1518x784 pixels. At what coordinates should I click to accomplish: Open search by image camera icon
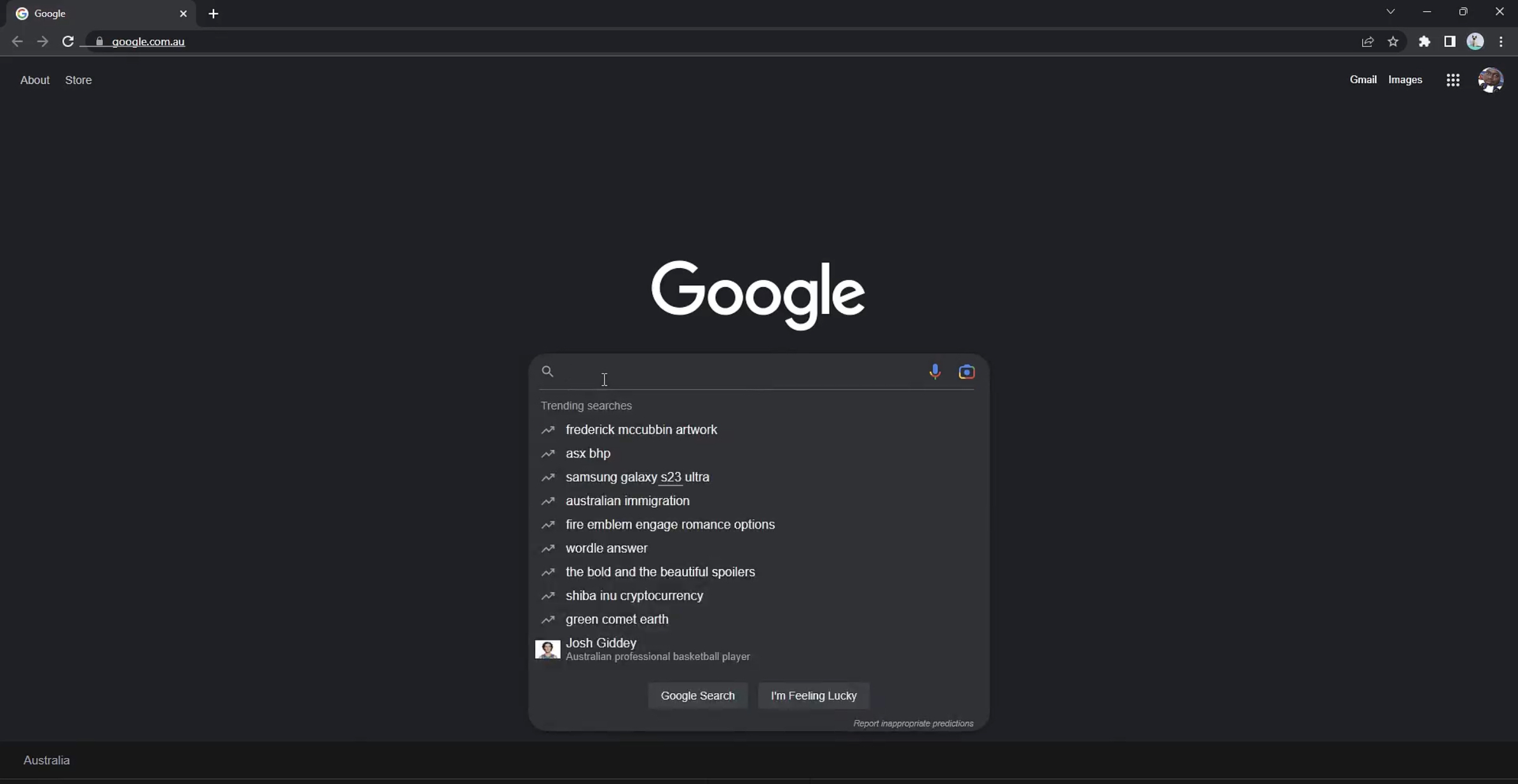(966, 372)
